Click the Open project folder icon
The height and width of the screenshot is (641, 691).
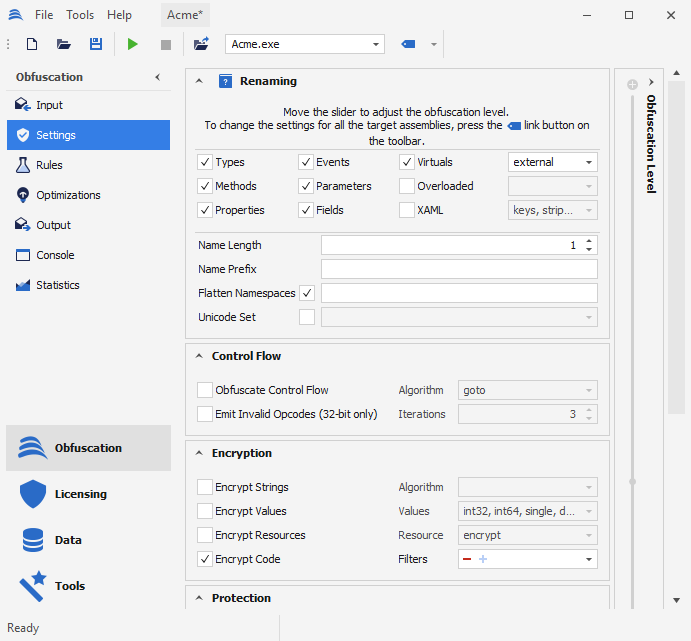[x=64, y=44]
